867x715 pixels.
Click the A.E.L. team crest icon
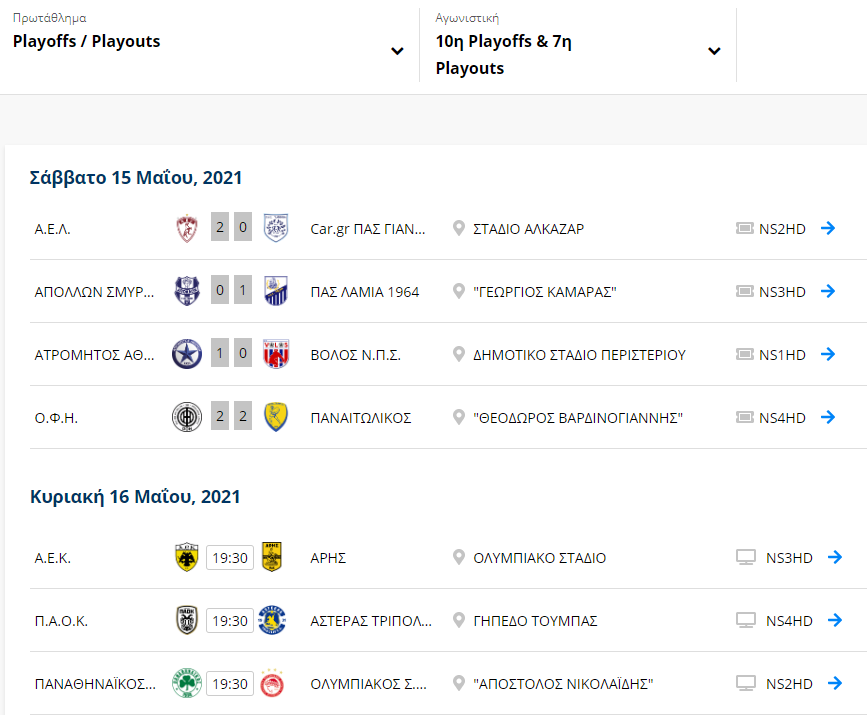pyautogui.click(x=187, y=229)
